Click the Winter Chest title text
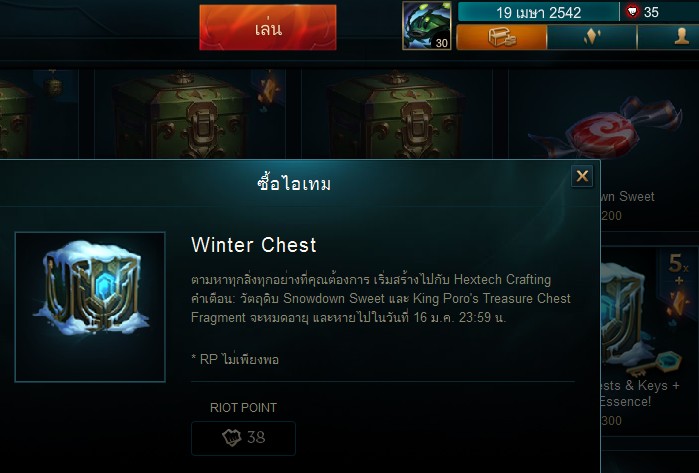This screenshot has height=473, width=699. tap(254, 245)
